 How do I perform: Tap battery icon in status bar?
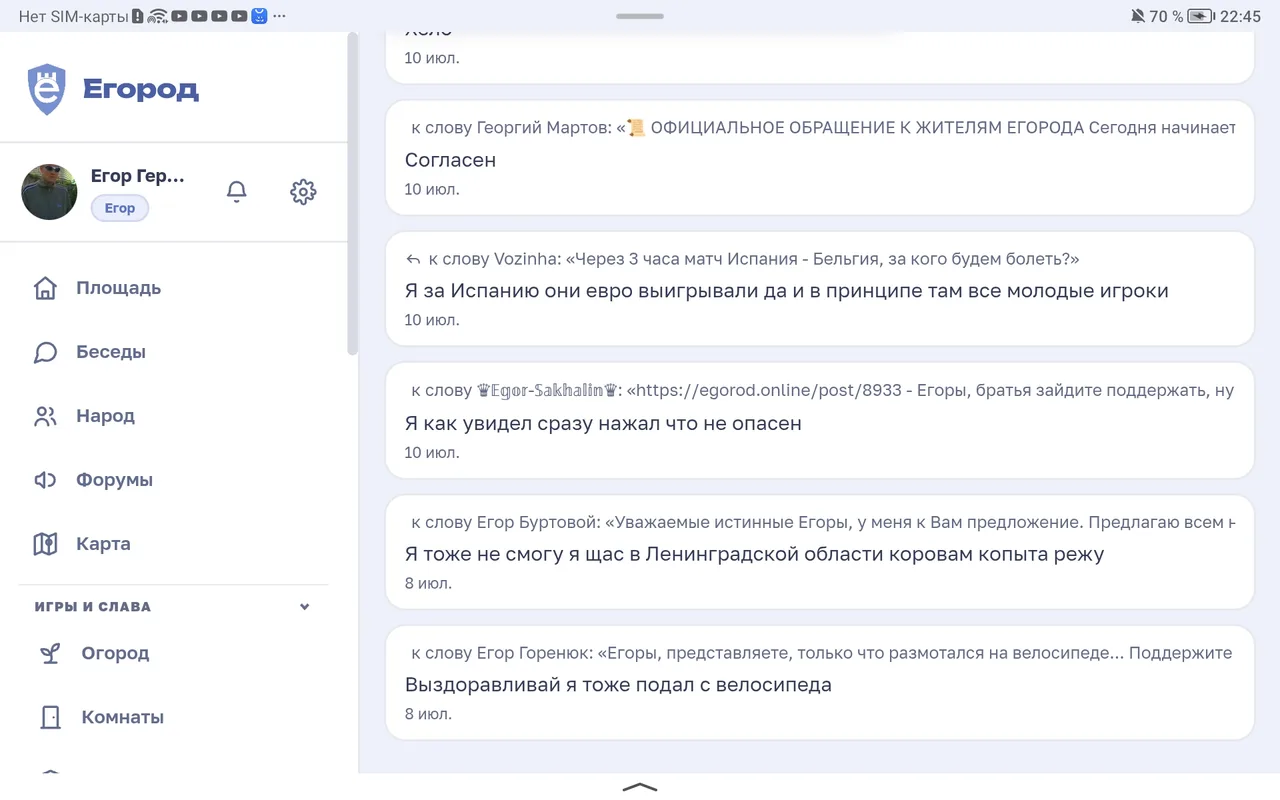click(x=1200, y=16)
